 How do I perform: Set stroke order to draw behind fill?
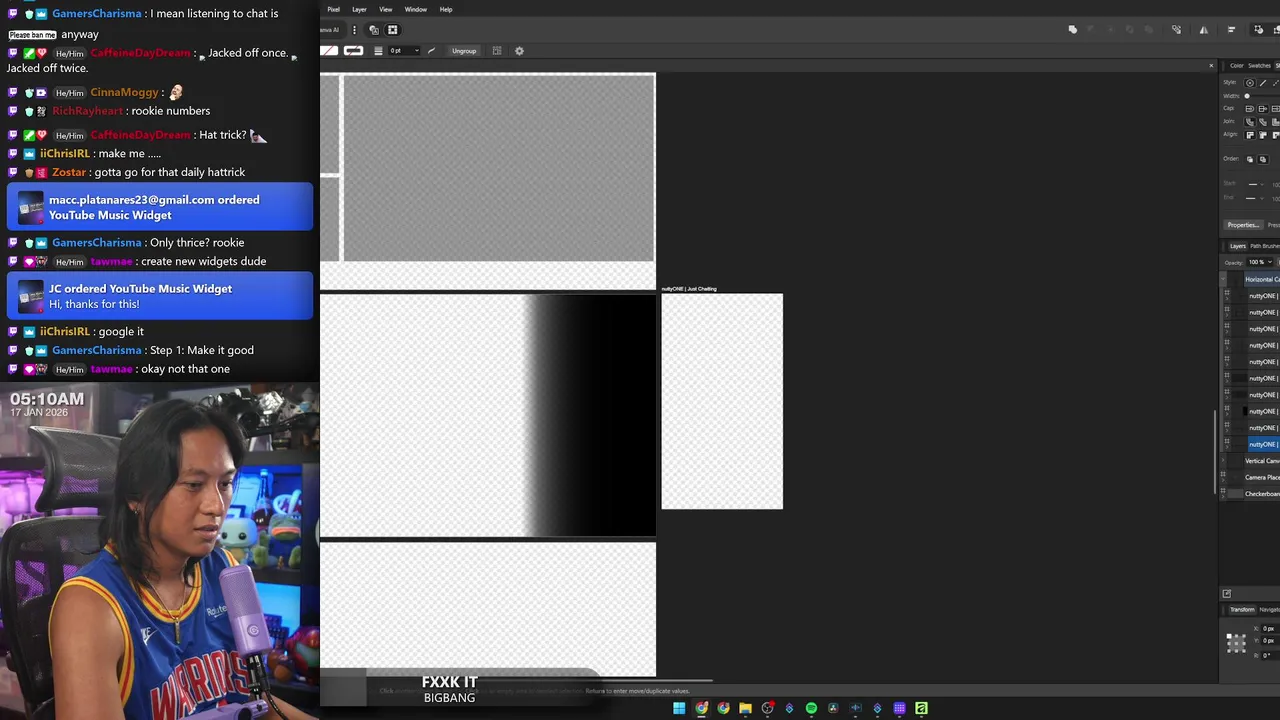pos(1249,159)
